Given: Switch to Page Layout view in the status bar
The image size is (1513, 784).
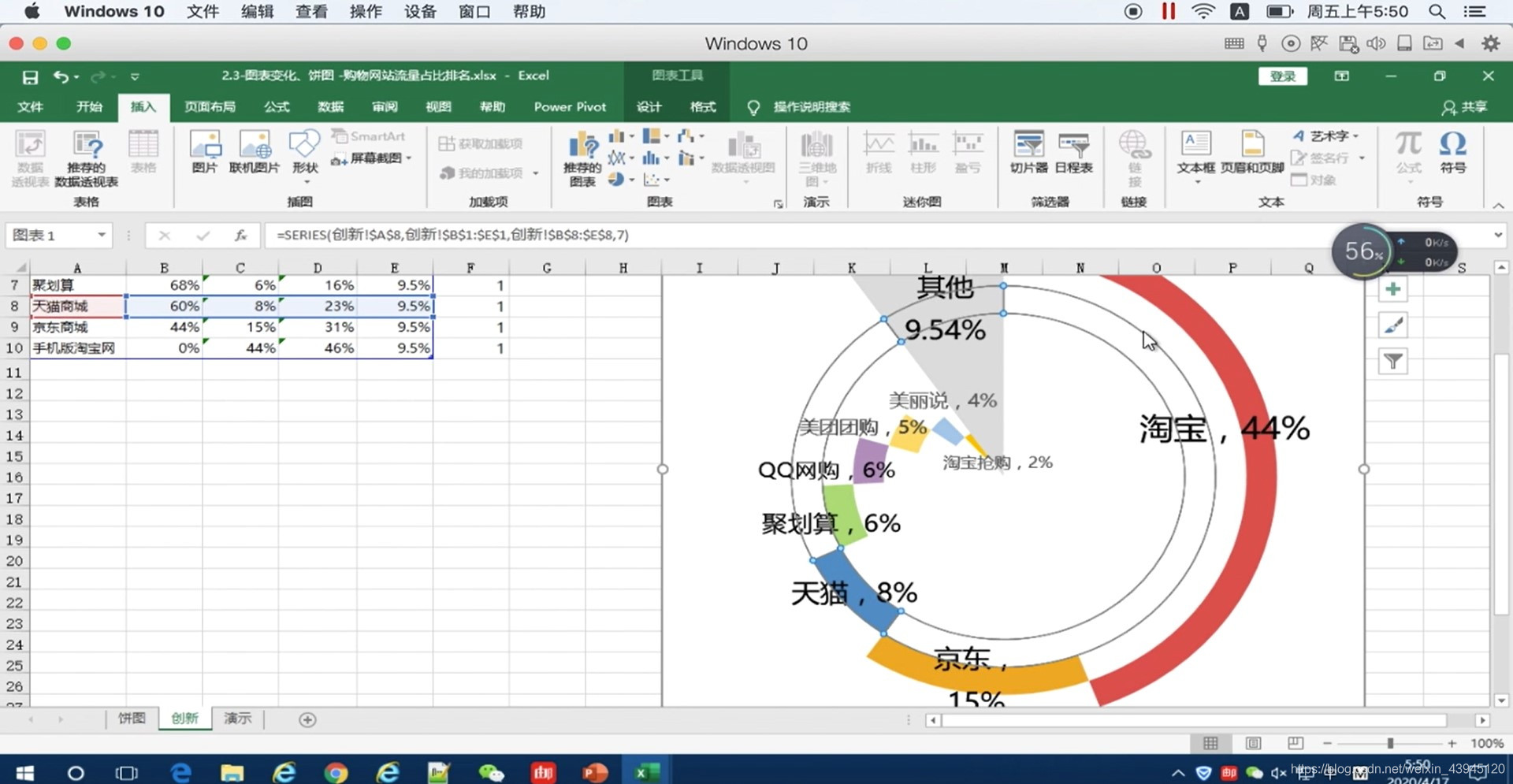Looking at the screenshot, I should pos(1253,743).
